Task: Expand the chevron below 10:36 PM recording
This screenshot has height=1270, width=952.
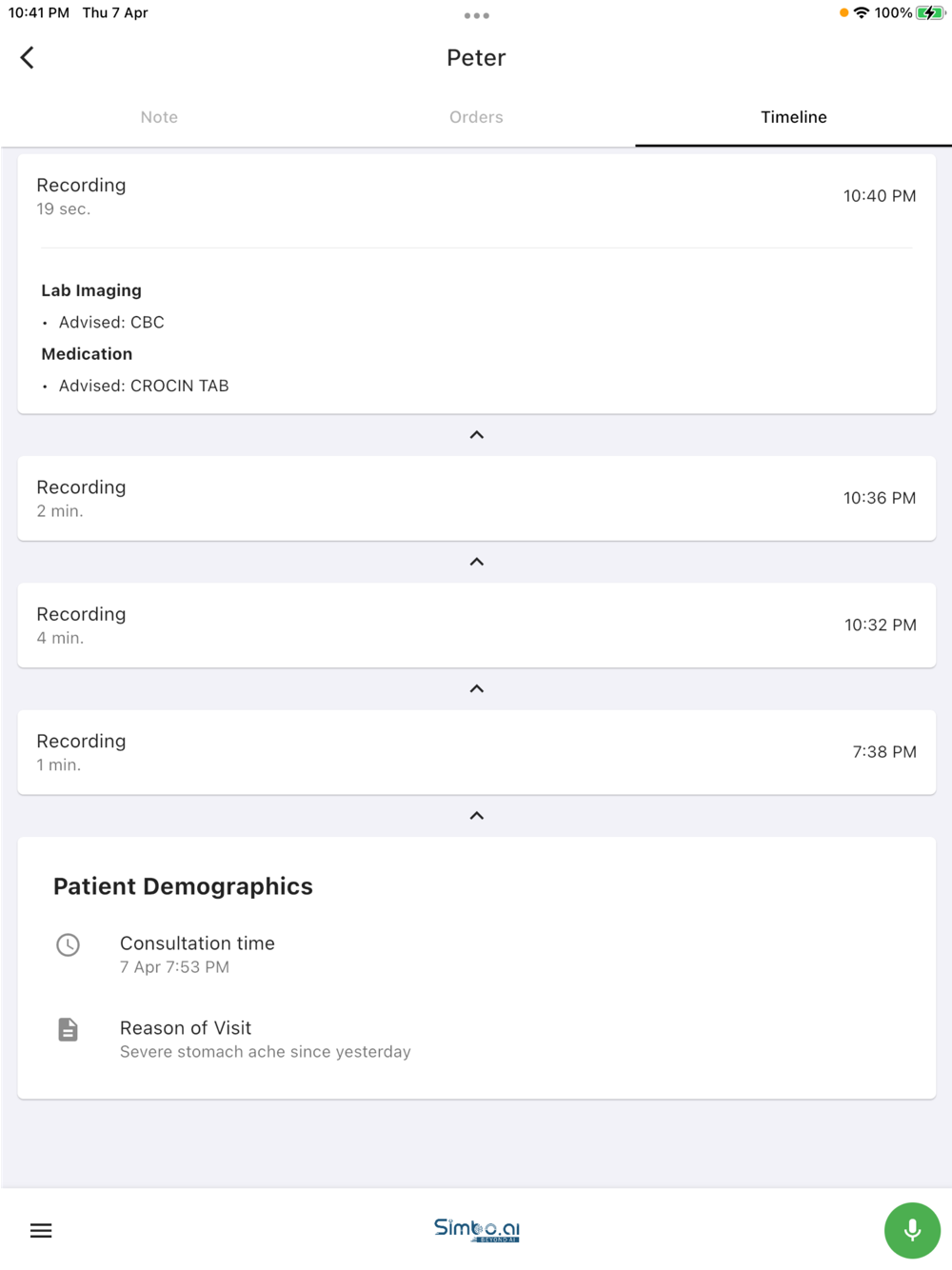Action: (x=477, y=562)
